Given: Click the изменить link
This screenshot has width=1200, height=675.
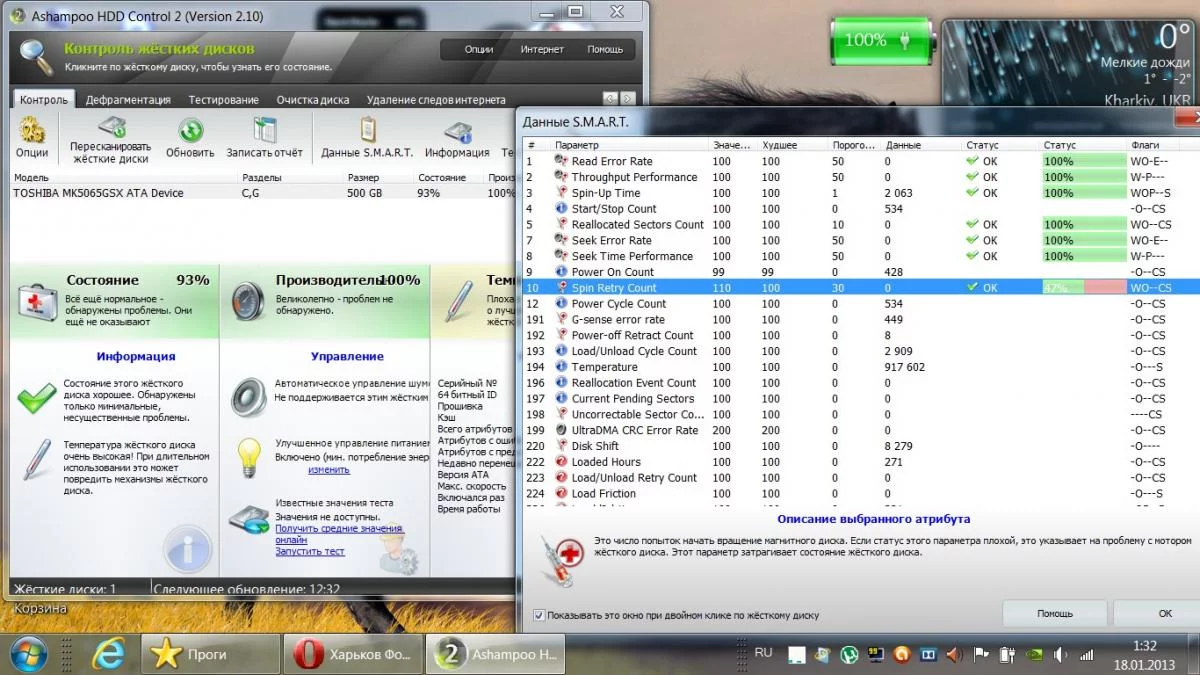Looking at the screenshot, I should [x=329, y=470].
